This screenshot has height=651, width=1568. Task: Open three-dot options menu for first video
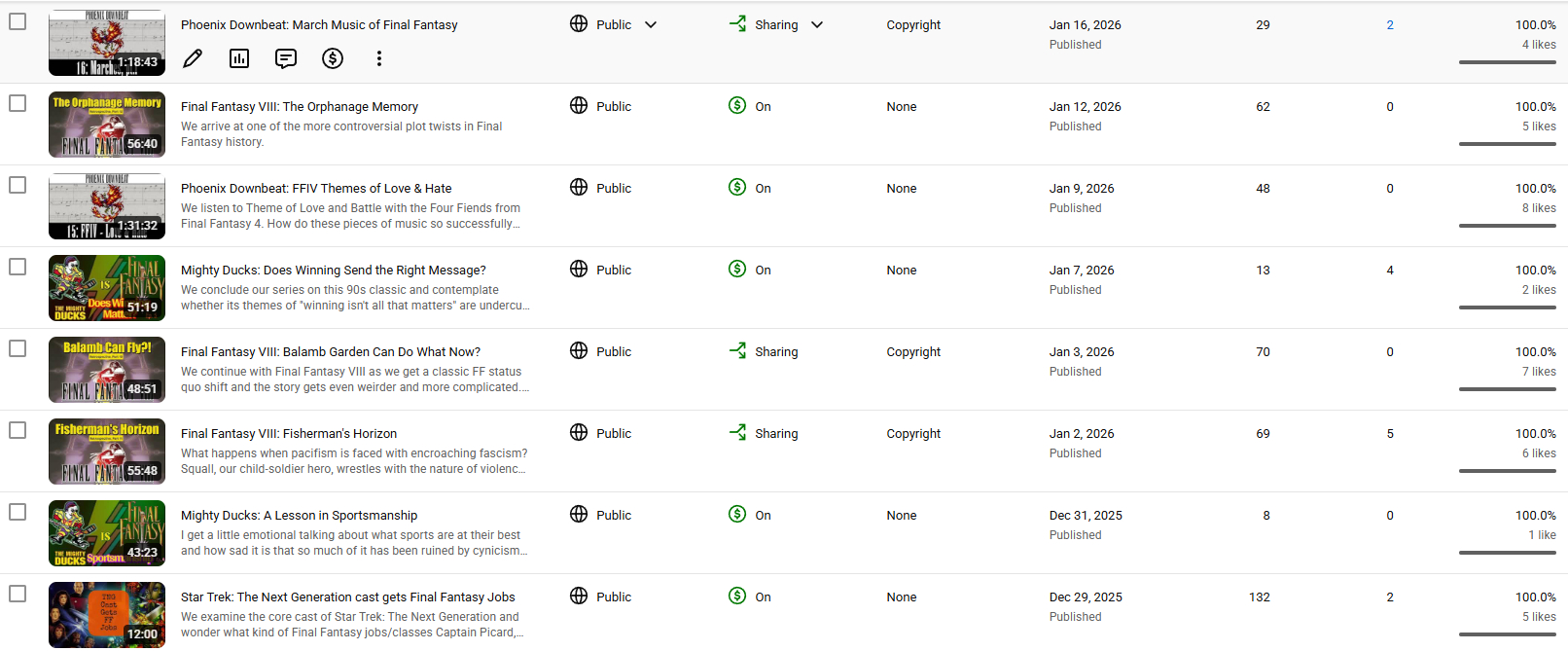click(x=379, y=58)
